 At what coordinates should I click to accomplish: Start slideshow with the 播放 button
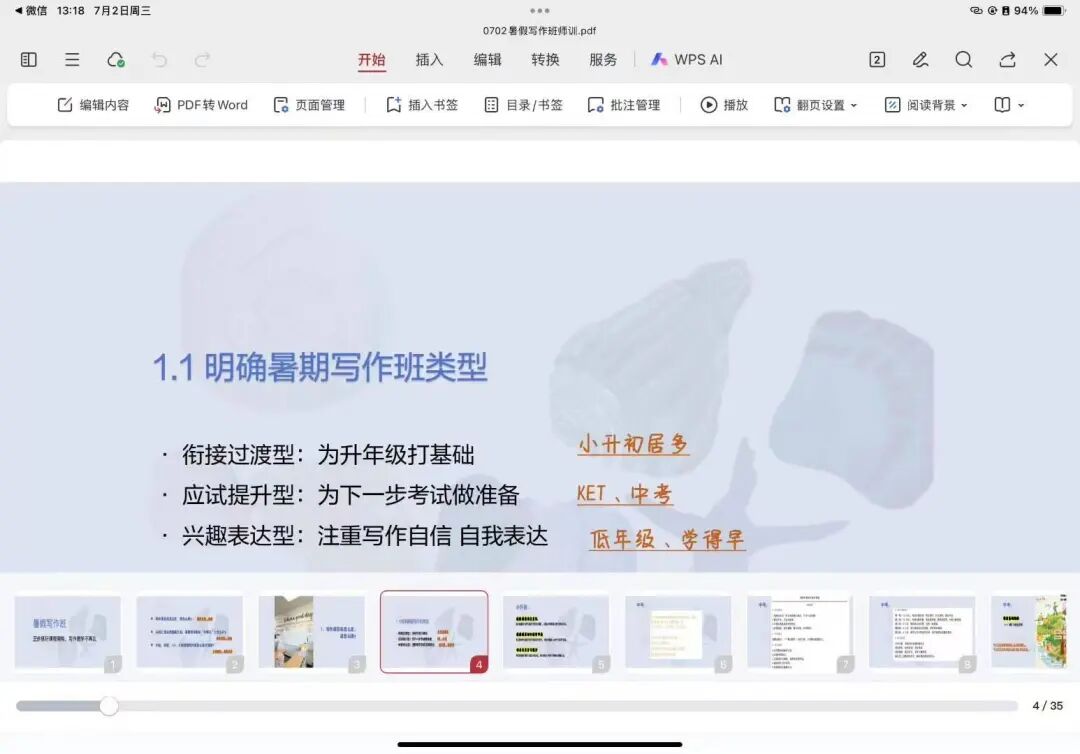(x=723, y=104)
